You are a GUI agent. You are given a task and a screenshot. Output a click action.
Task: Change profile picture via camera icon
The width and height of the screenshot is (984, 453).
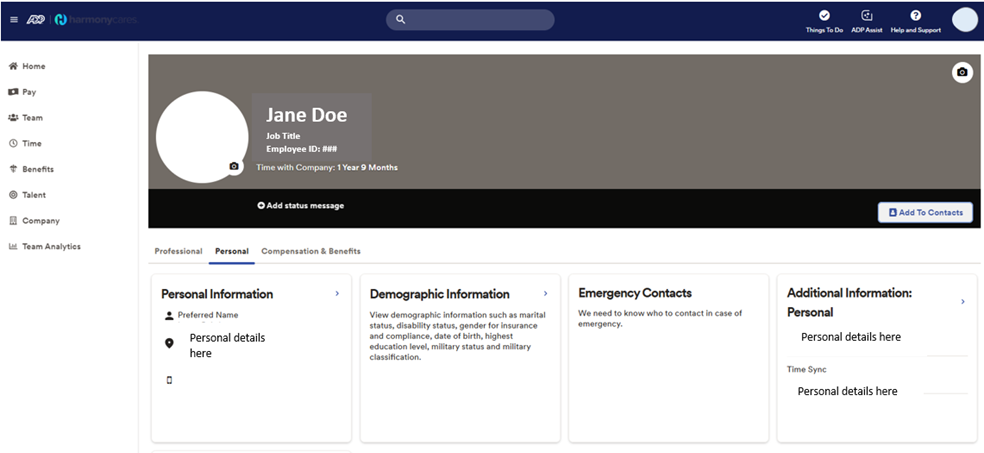[x=234, y=166]
